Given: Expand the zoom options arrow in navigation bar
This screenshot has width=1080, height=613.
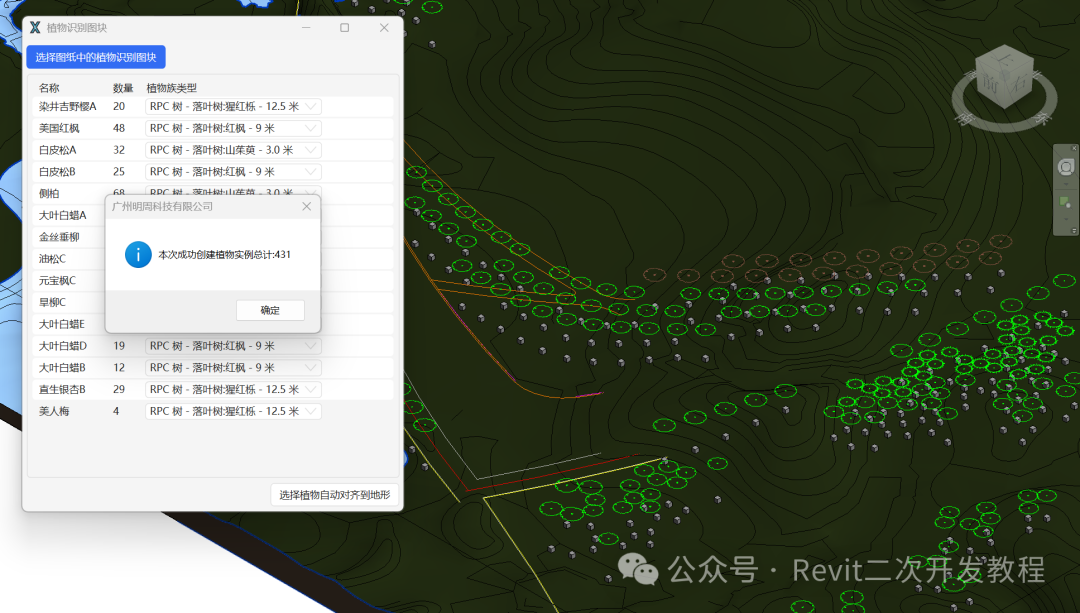Looking at the screenshot, I should 1066,219.
